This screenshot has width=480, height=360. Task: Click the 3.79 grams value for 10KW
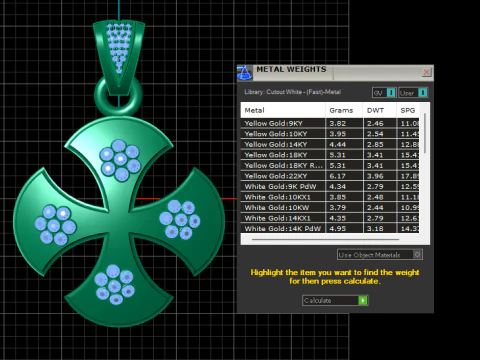pos(338,208)
